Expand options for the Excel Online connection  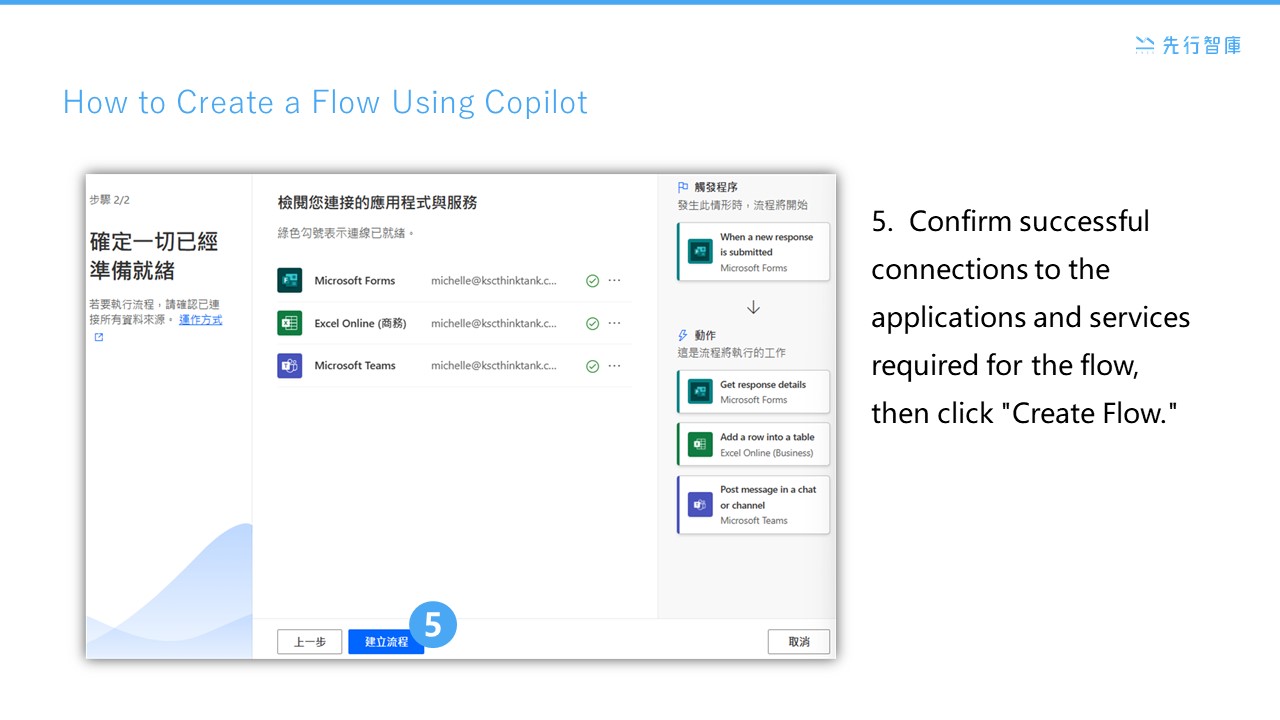pyautogui.click(x=614, y=323)
